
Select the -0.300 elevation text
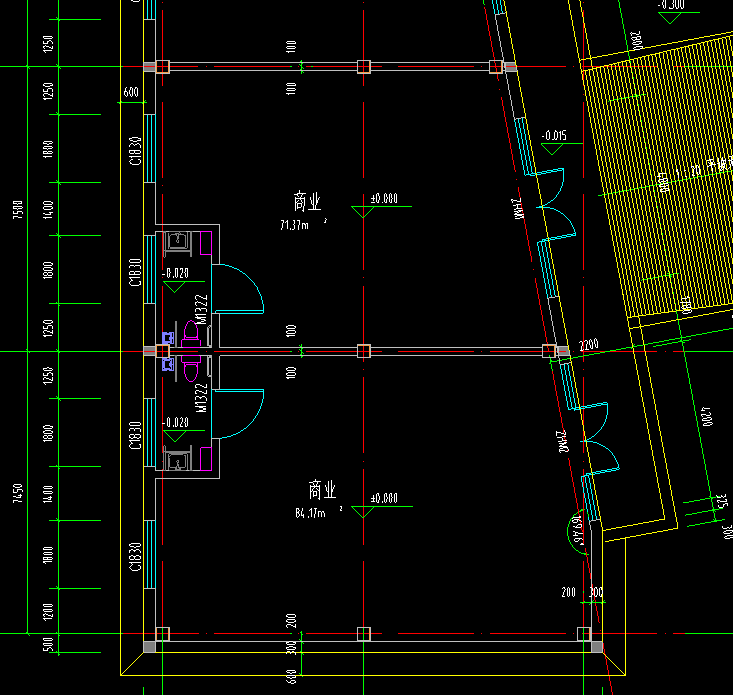pyautogui.click(x=671, y=5)
